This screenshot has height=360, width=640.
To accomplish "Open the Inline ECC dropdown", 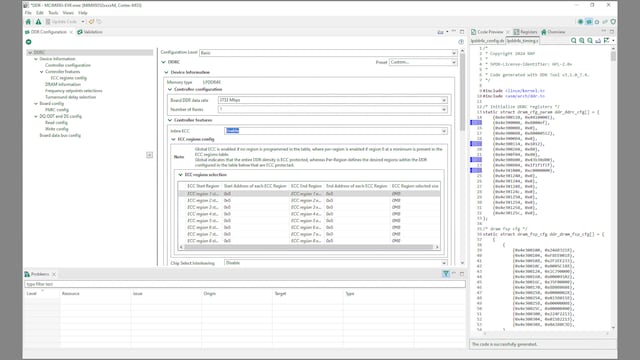I will coord(336,131).
